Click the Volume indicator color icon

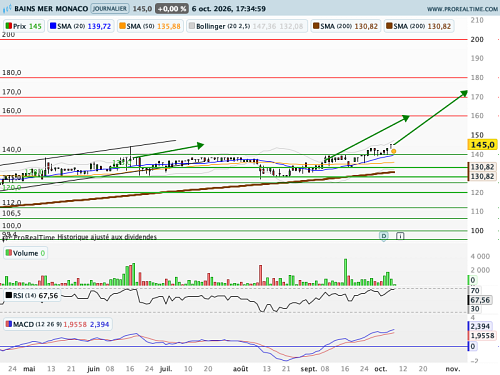9,253
